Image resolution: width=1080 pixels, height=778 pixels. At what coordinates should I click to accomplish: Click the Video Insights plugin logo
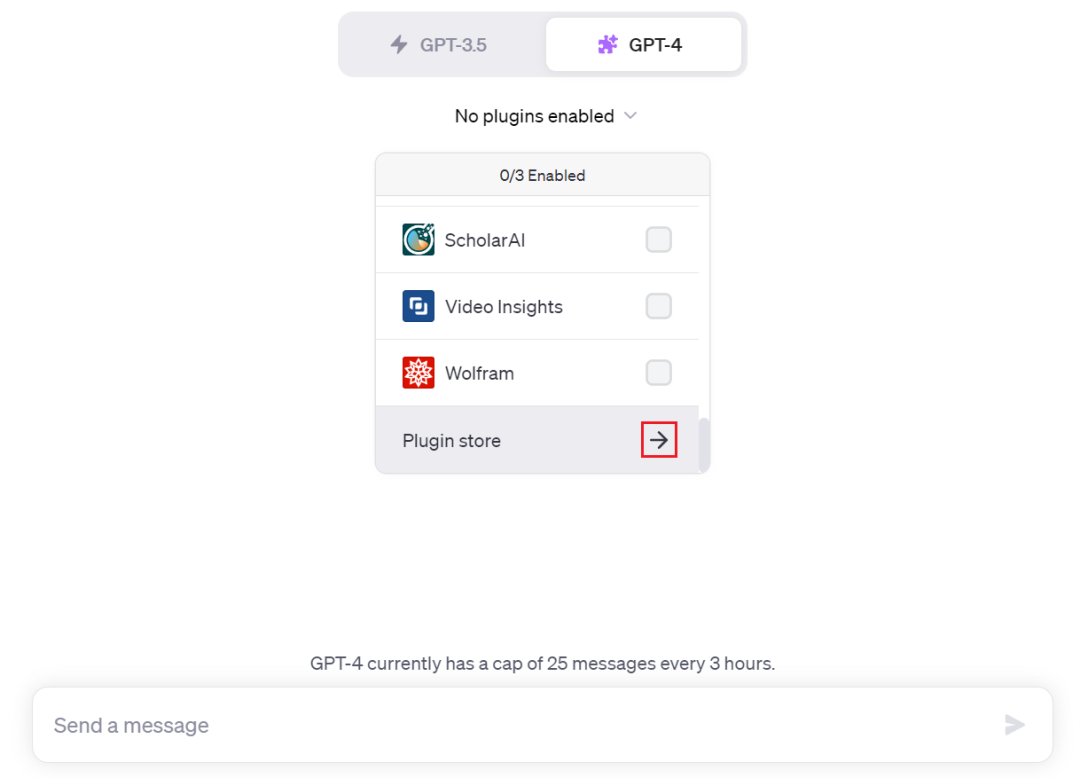pyautogui.click(x=418, y=306)
